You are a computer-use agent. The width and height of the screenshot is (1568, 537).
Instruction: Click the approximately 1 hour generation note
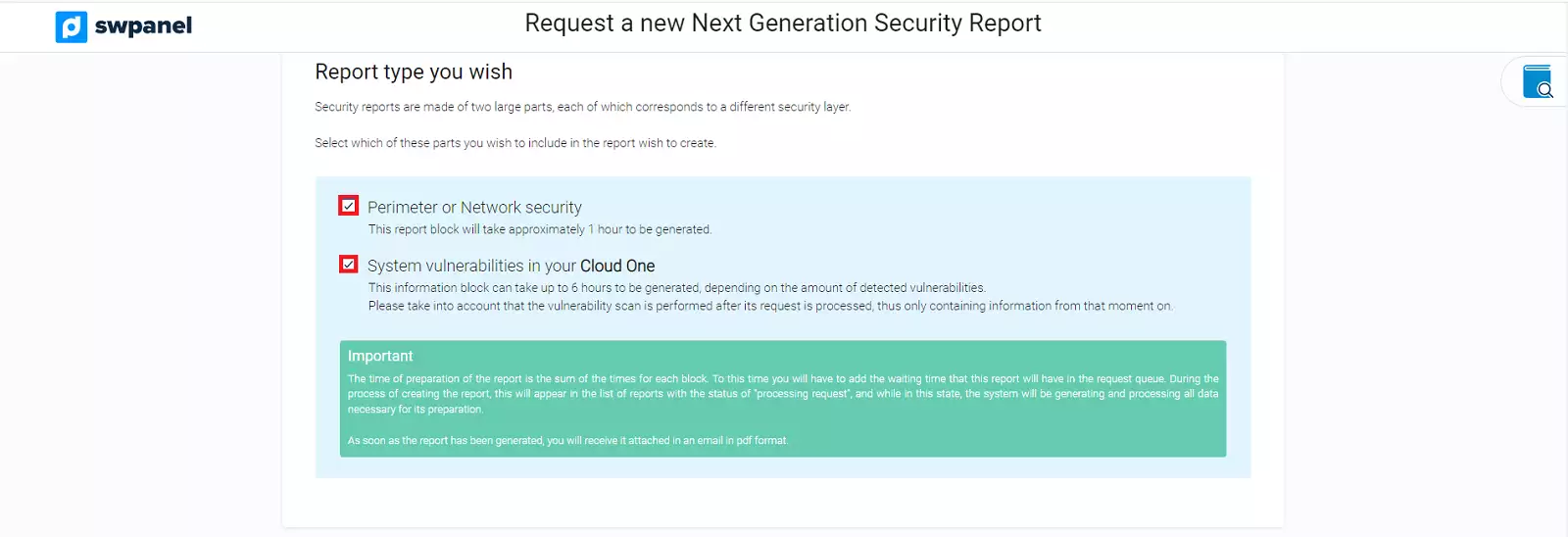point(540,229)
